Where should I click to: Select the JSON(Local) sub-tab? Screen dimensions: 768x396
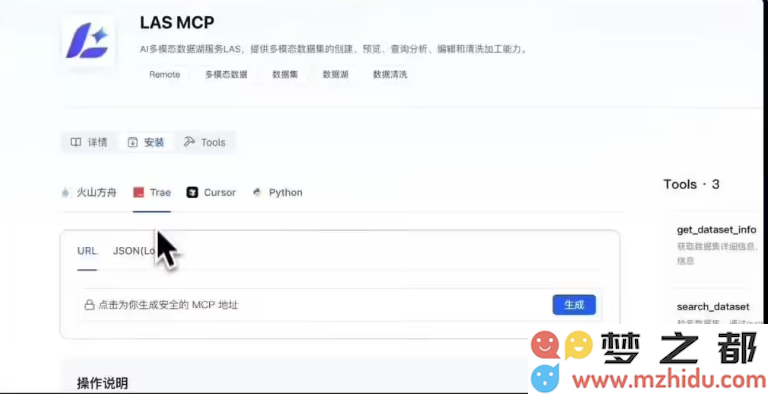[135, 251]
